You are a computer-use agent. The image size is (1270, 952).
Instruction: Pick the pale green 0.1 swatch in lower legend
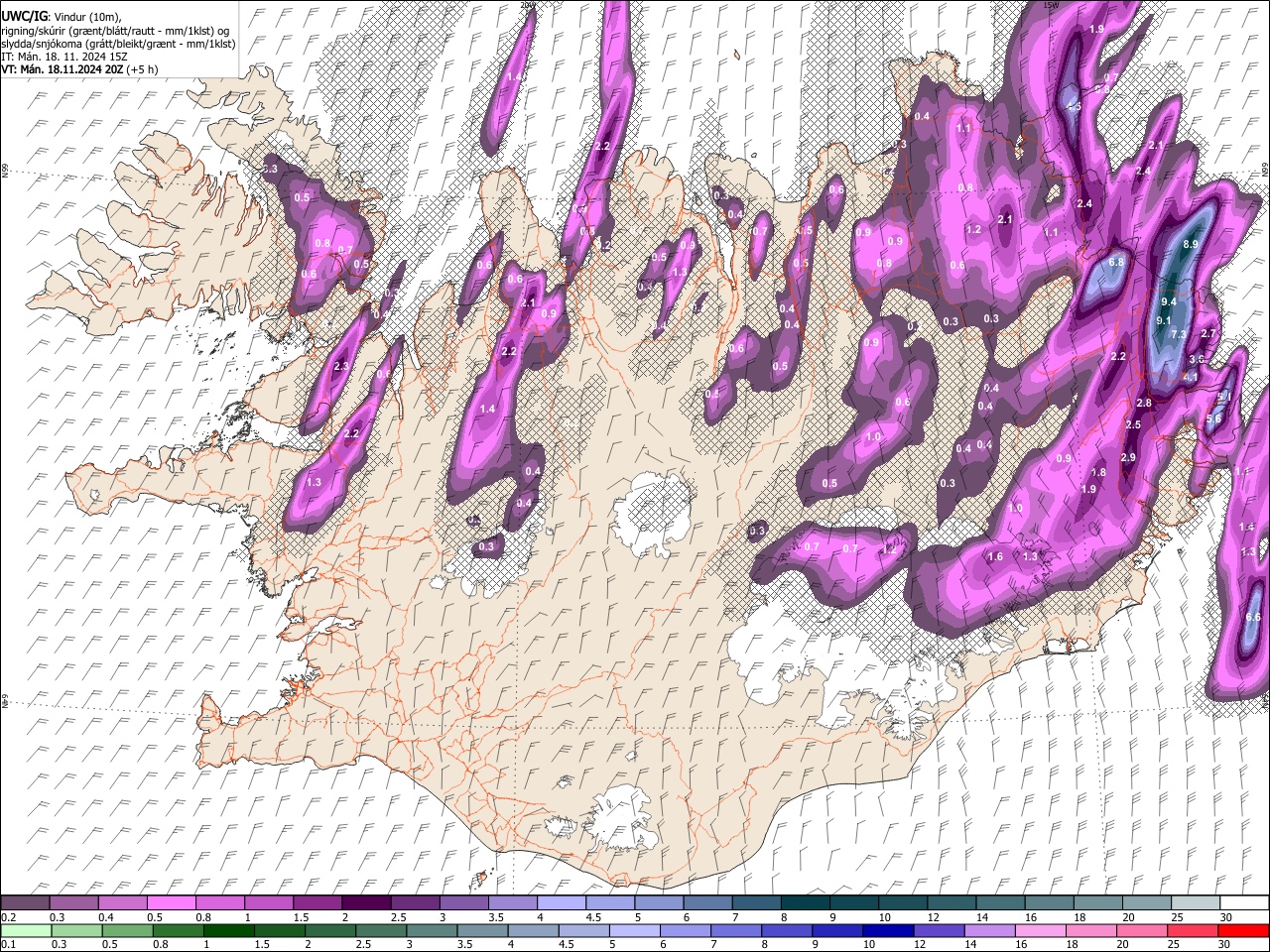tap(25, 930)
